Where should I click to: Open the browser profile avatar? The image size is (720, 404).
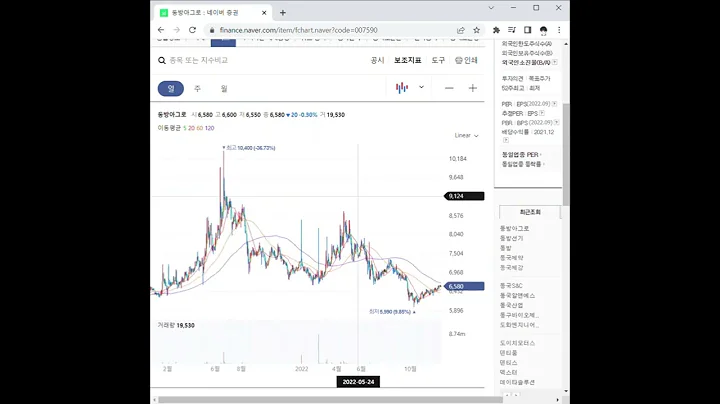pyautogui.click(x=543, y=30)
